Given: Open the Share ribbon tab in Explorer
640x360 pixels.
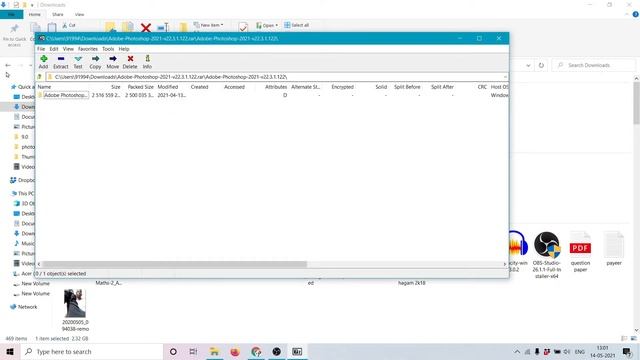Looking at the screenshot, I should (x=58, y=14).
